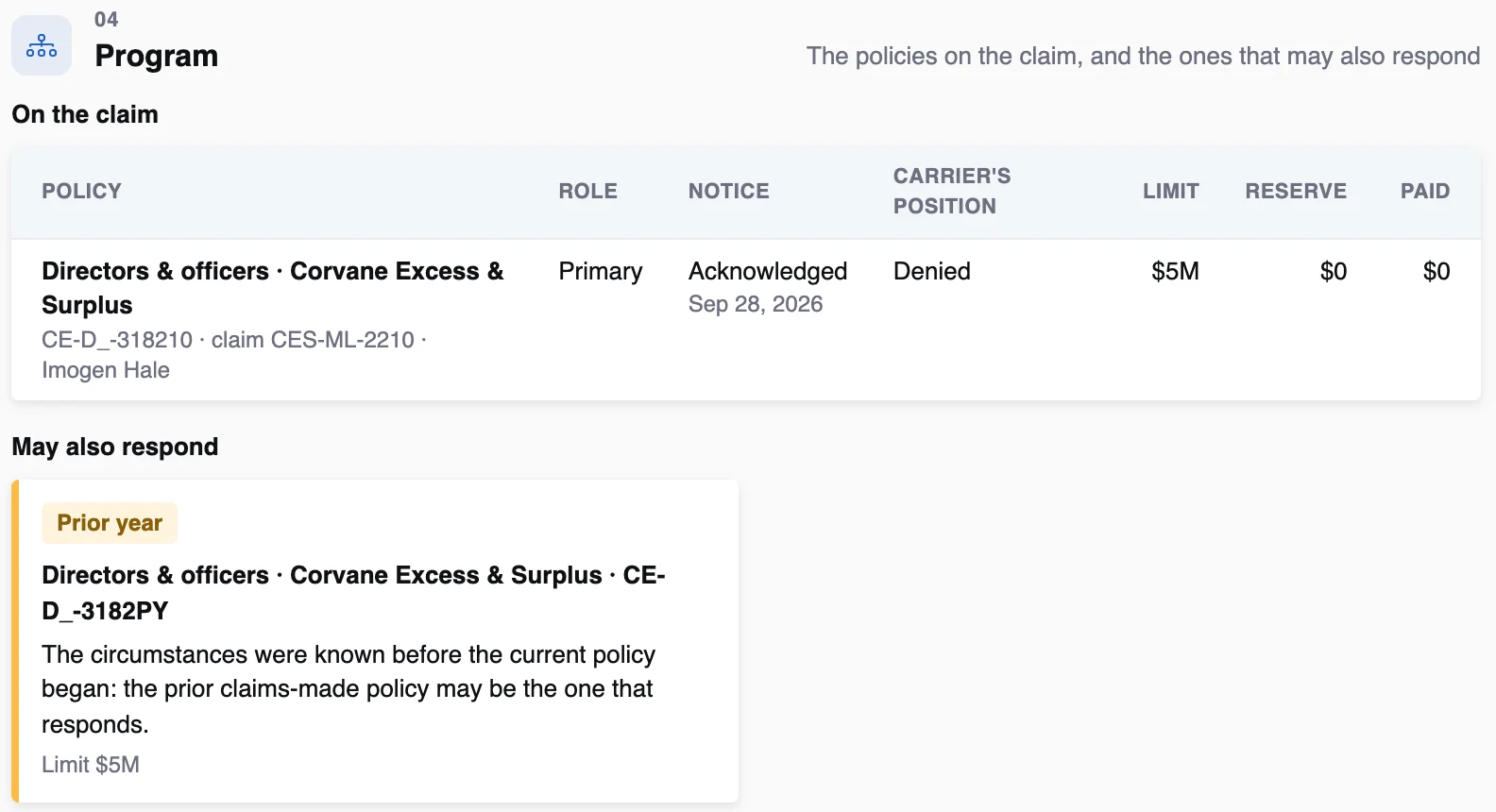Open the Directors & officers policy row title
The width and height of the screenshot is (1496, 812).
pyautogui.click(x=273, y=288)
